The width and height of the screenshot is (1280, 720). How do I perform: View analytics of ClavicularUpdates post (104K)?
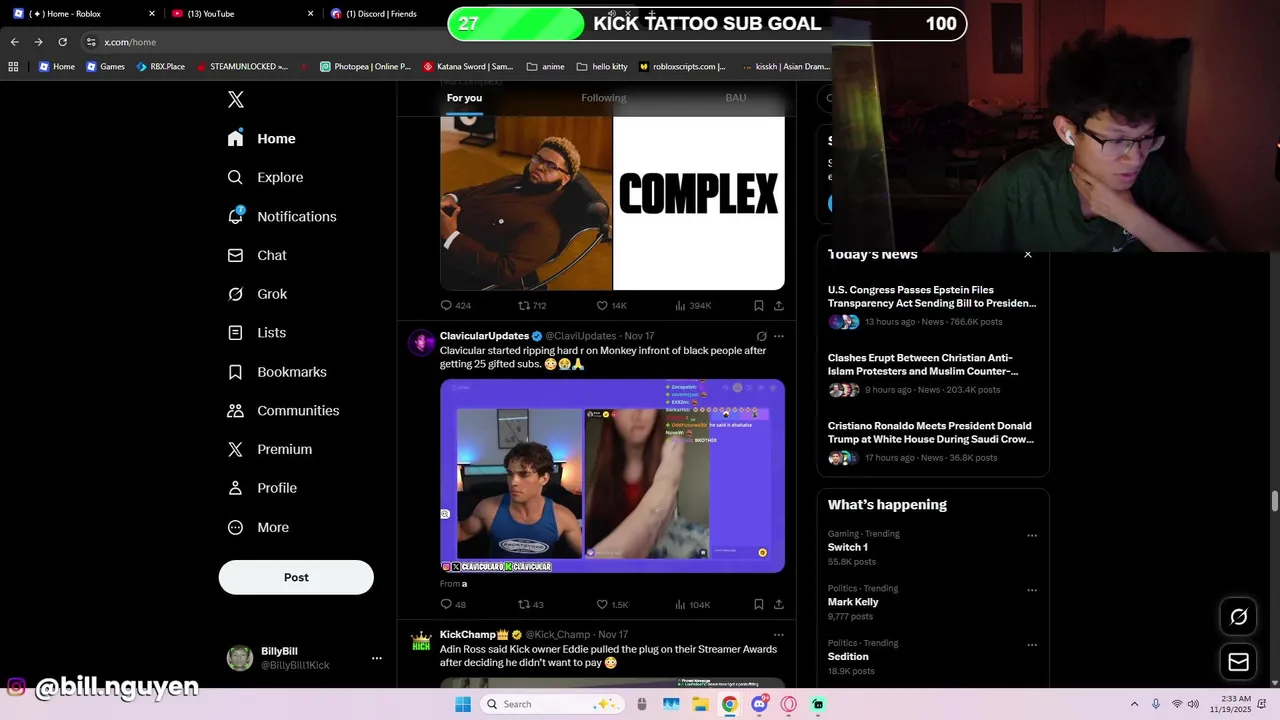pos(693,604)
